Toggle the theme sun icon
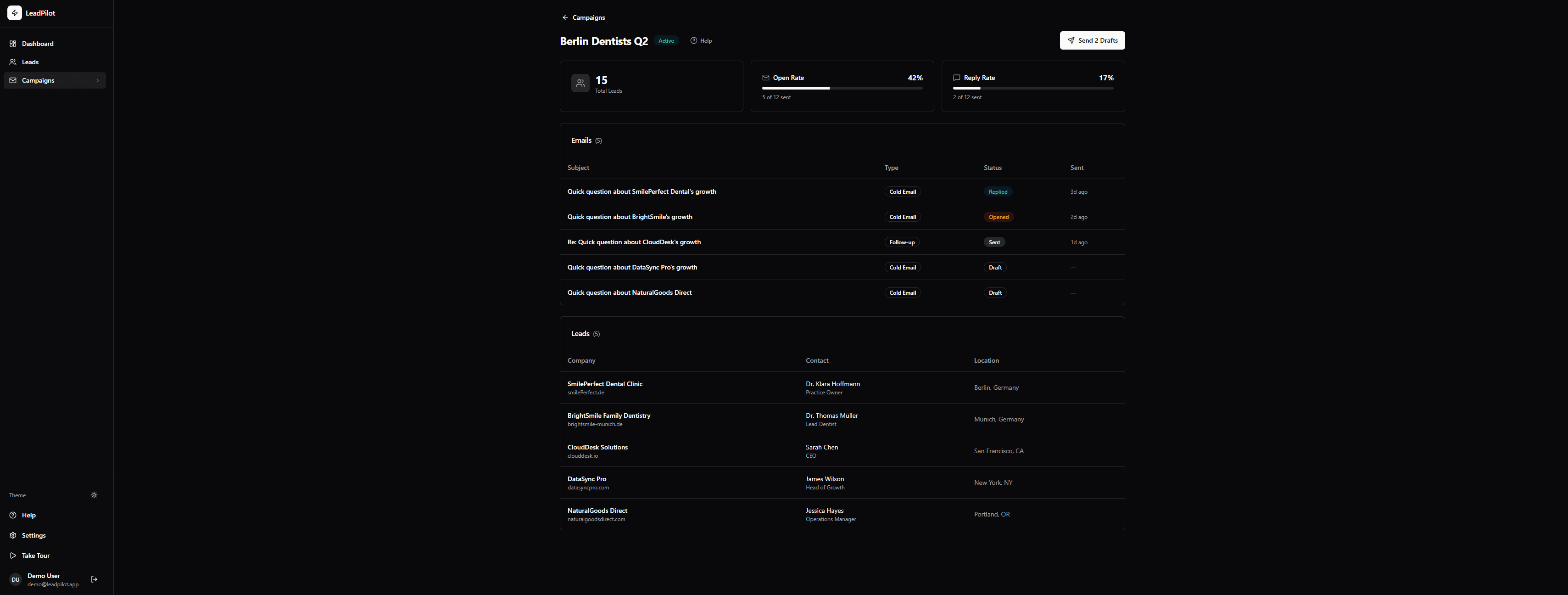Screen dimensions: 1568x595 pyautogui.click(x=94, y=495)
